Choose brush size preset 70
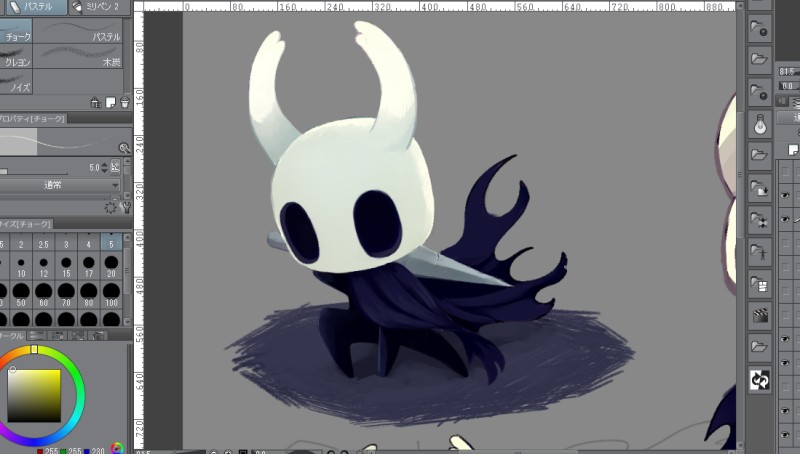The image size is (800, 454). 66,295
